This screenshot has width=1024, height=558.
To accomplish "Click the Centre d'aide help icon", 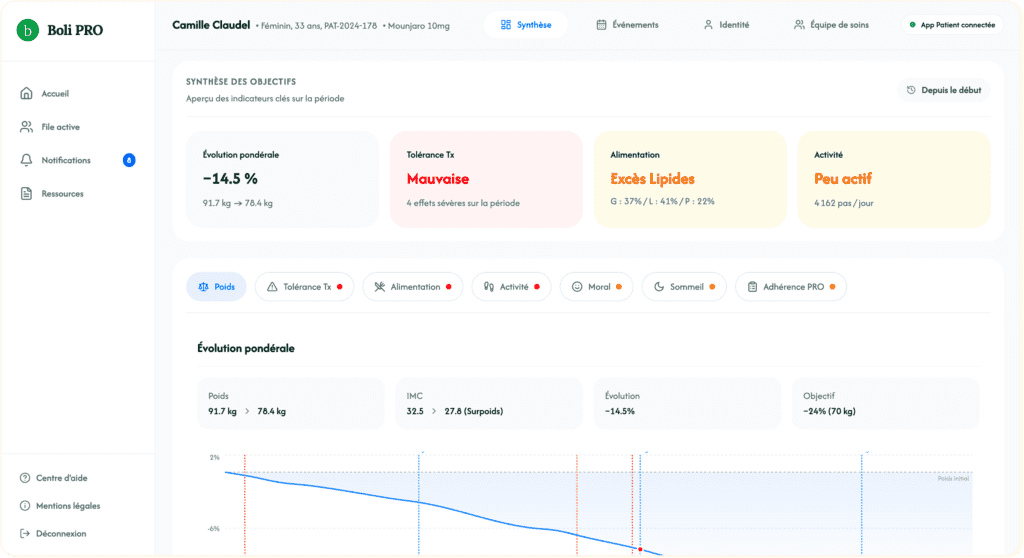I will pos(25,478).
